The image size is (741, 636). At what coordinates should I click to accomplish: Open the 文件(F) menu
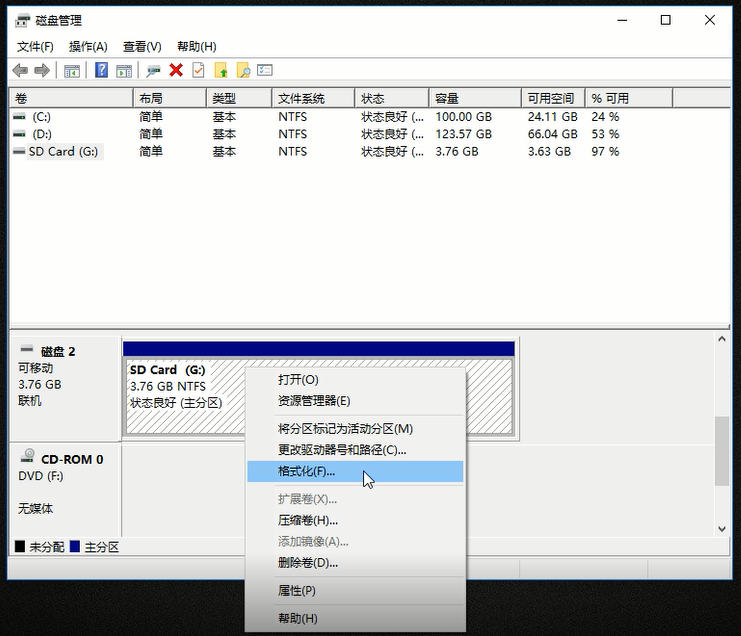coord(35,46)
